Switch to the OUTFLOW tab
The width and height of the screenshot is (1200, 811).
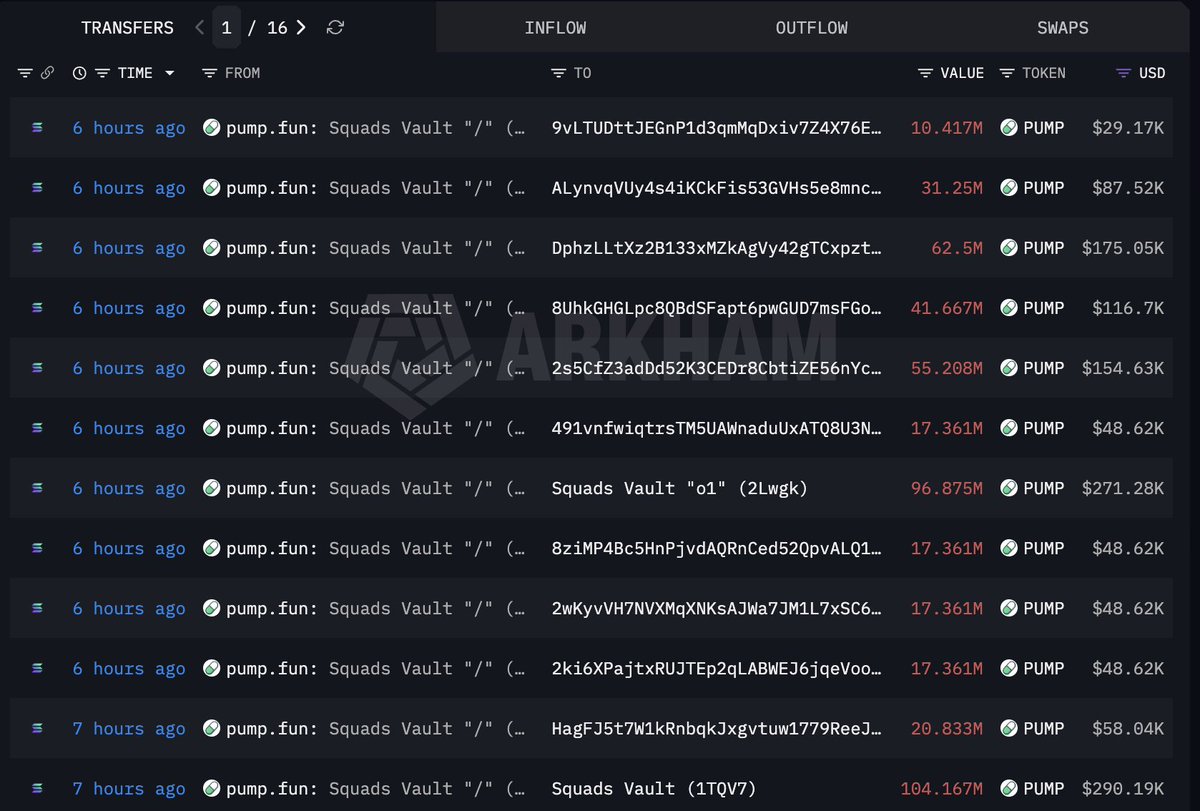[x=811, y=28]
